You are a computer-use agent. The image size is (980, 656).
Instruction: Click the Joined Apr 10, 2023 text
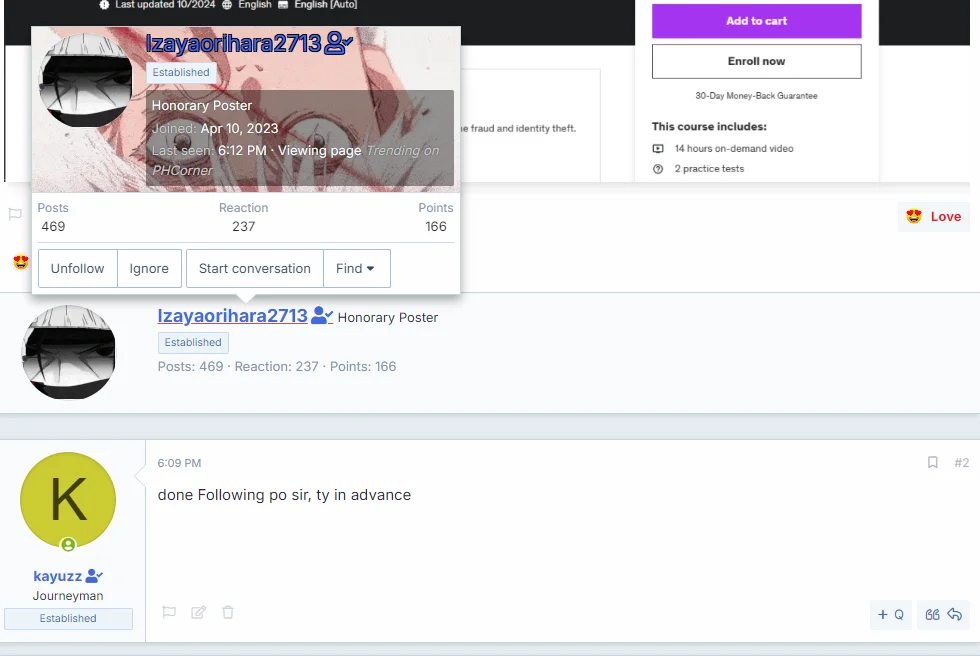point(215,128)
